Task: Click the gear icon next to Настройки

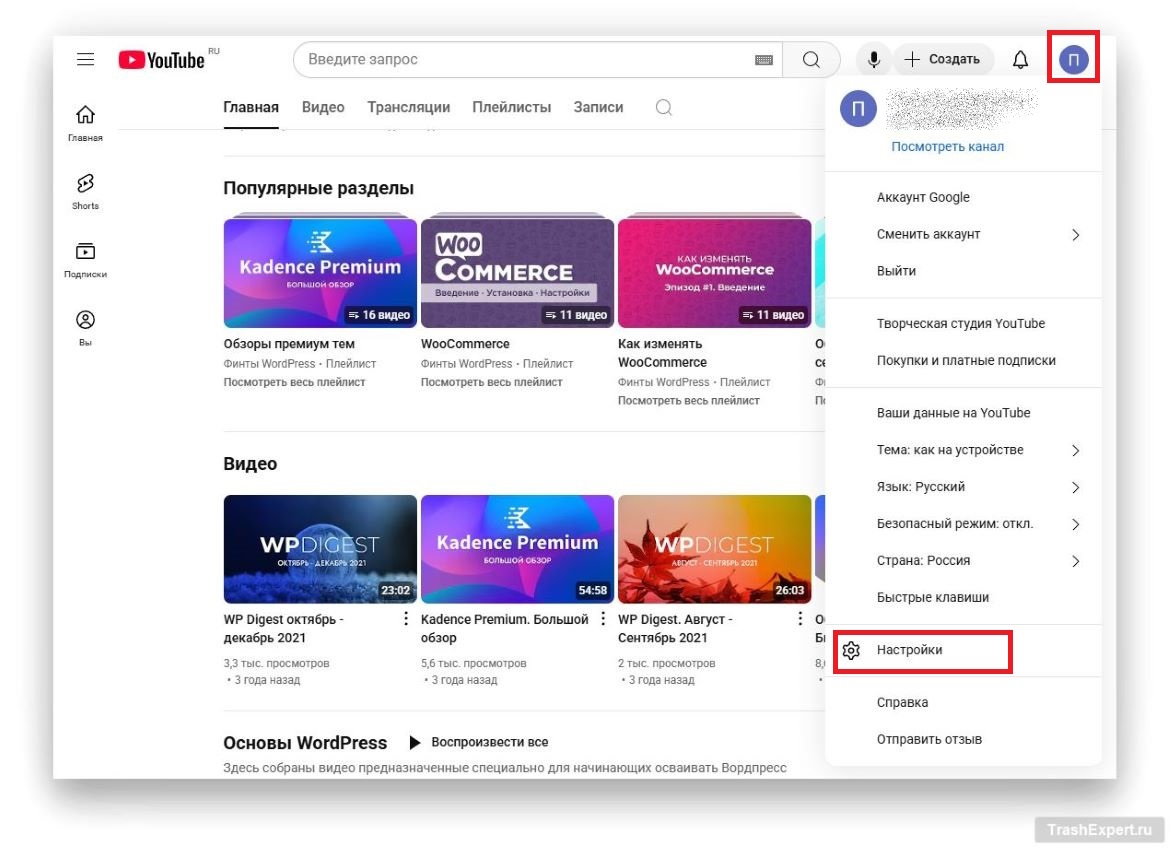Action: [x=851, y=650]
